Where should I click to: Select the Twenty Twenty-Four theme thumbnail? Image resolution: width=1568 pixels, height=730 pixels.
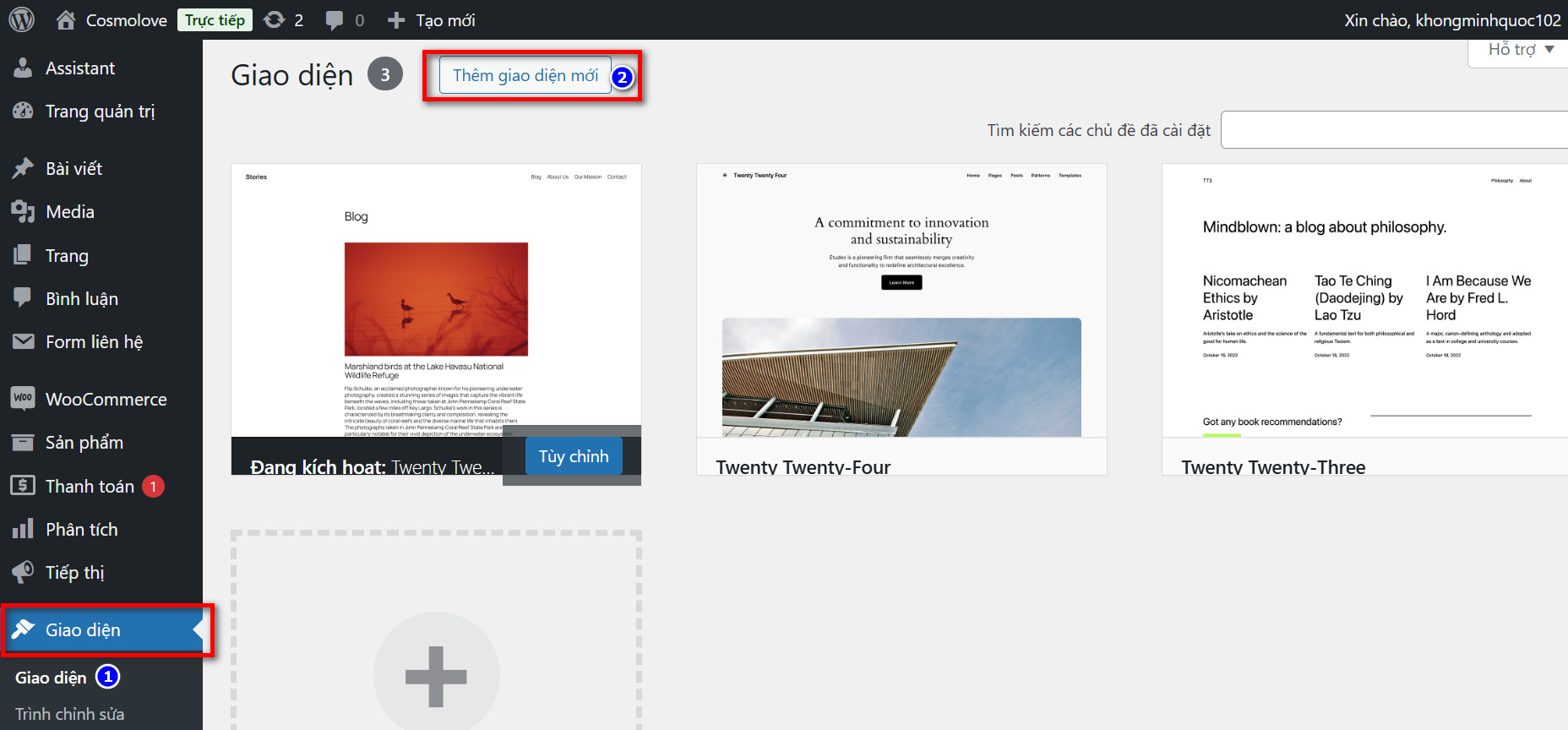point(901,301)
